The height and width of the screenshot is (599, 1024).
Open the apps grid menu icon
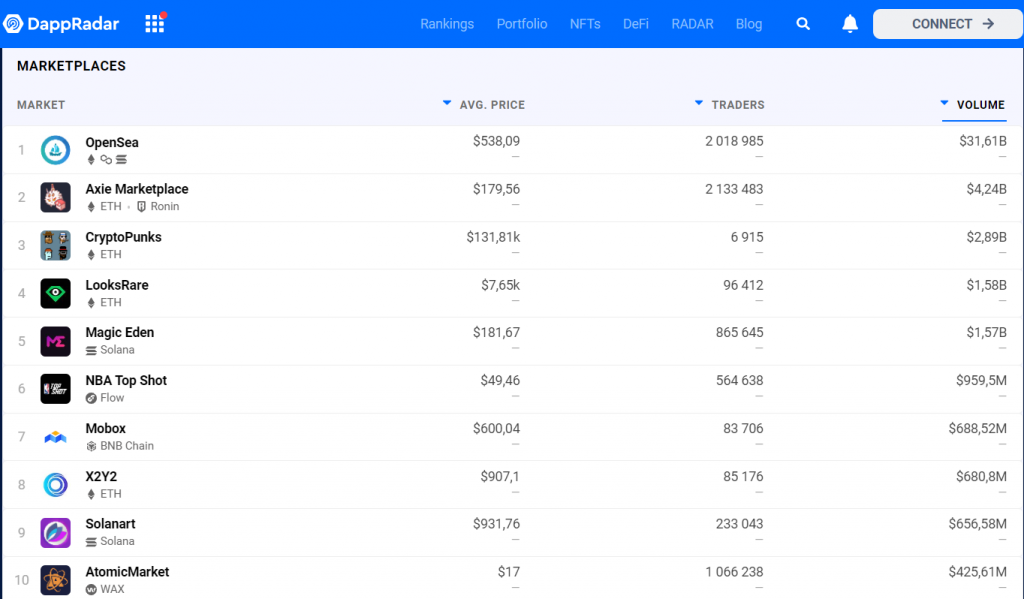click(154, 24)
